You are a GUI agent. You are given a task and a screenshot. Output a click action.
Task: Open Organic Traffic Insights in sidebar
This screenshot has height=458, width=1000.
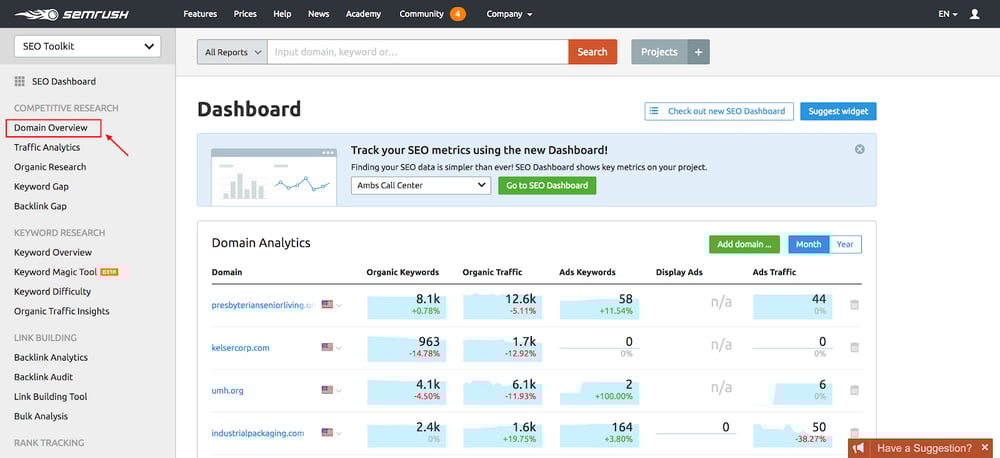[x=62, y=311]
